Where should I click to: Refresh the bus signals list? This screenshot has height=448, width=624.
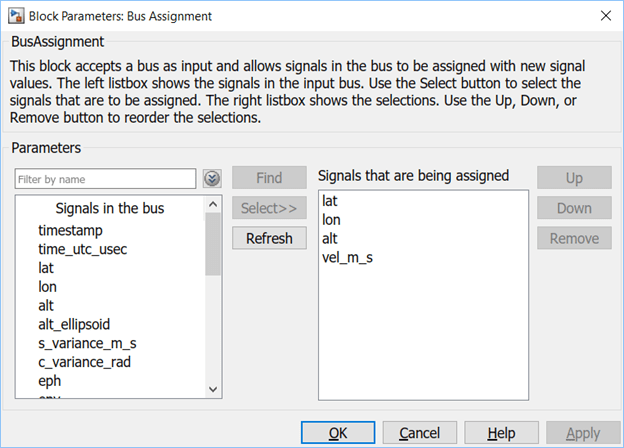(x=269, y=238)
